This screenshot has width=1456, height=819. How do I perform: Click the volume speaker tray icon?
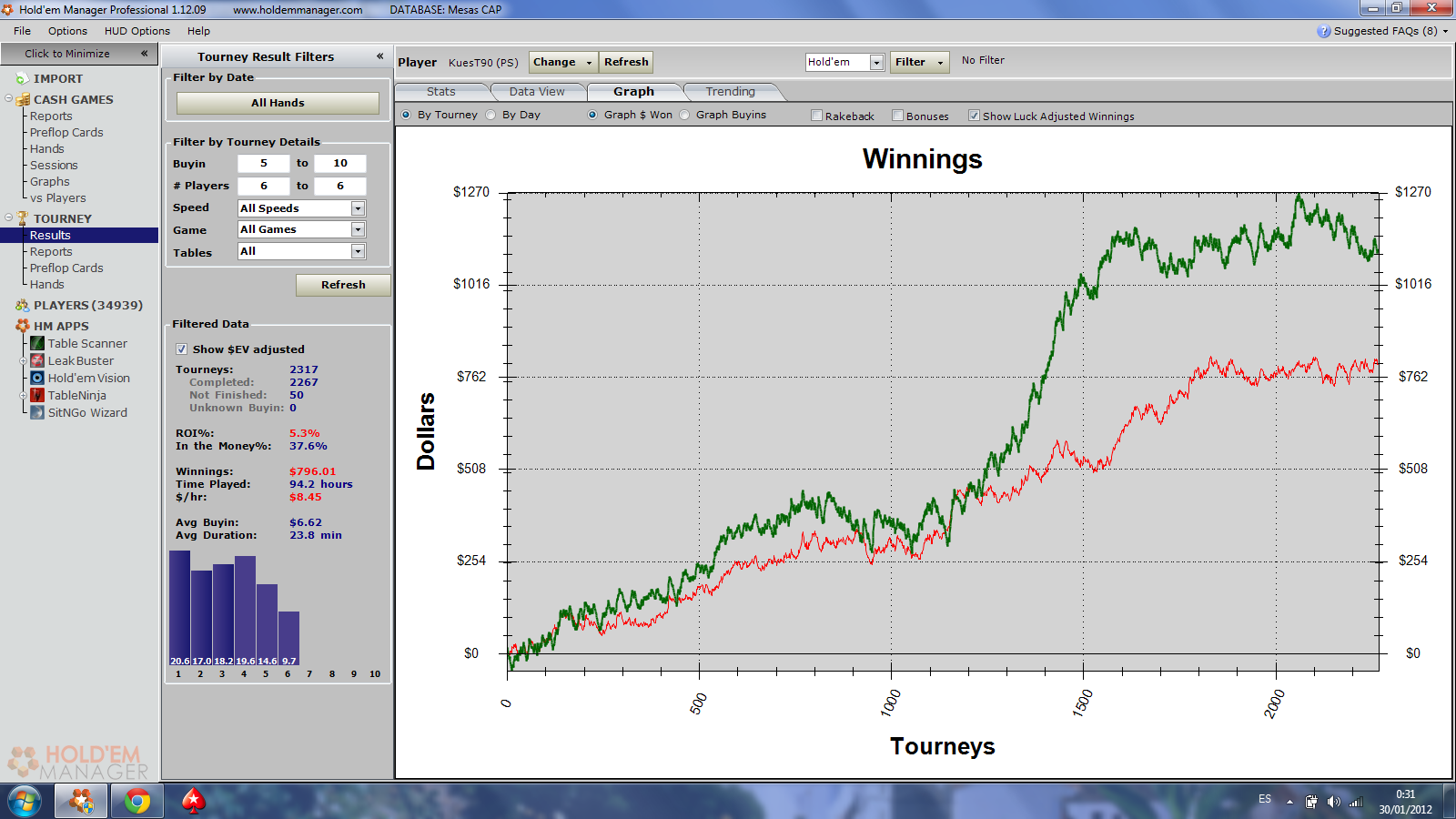point(1333,802)
